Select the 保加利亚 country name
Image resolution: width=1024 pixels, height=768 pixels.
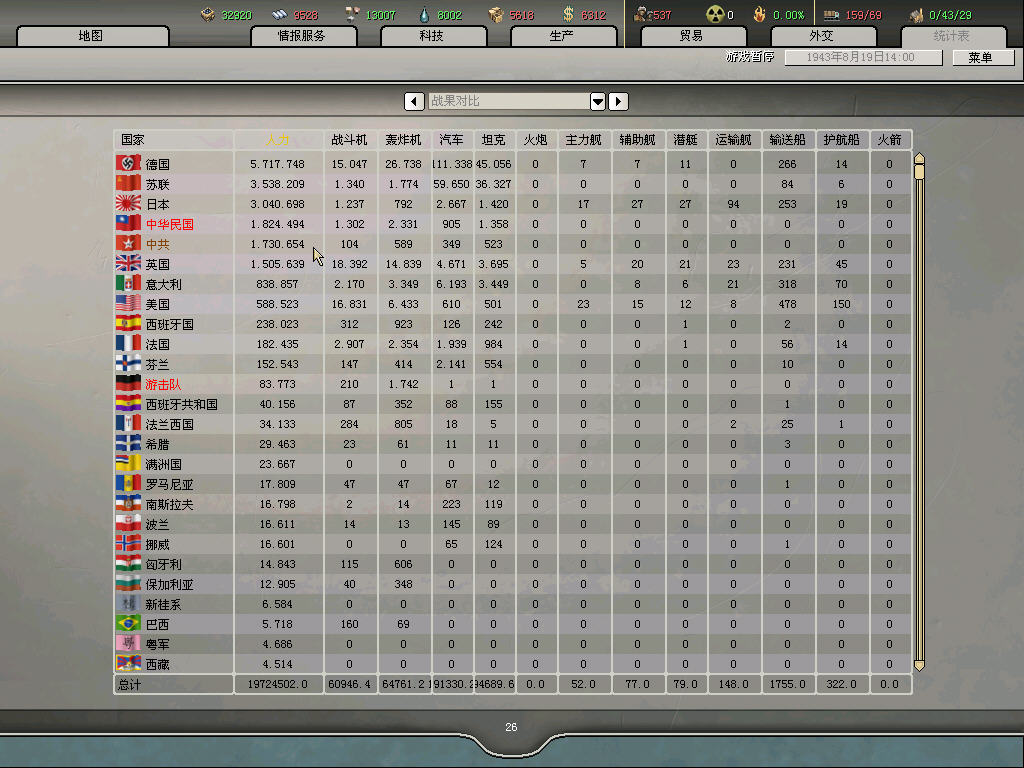[x=170, y=584]
